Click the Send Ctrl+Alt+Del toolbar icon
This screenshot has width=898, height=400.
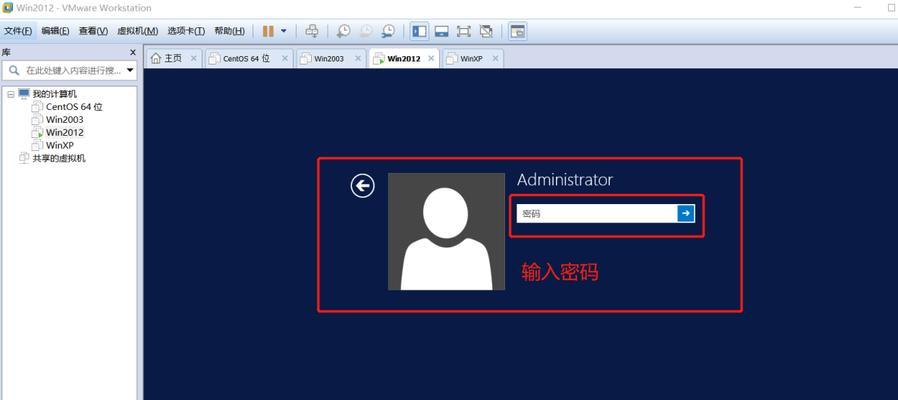312,31
